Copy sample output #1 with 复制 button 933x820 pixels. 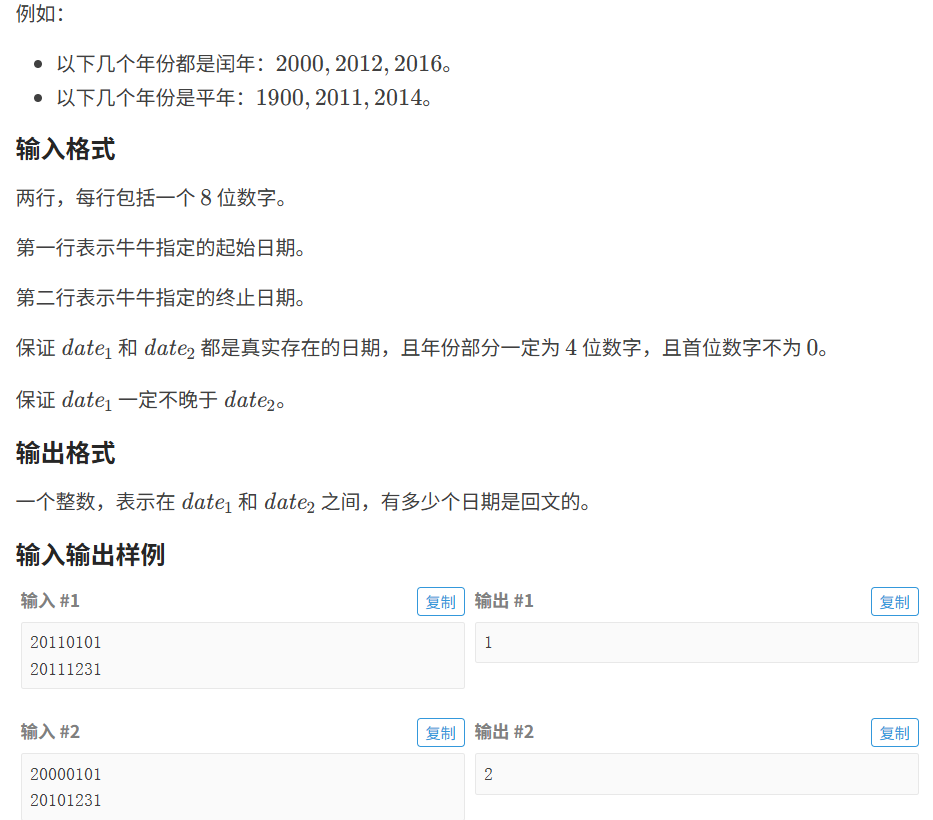(x=894, y=602)
